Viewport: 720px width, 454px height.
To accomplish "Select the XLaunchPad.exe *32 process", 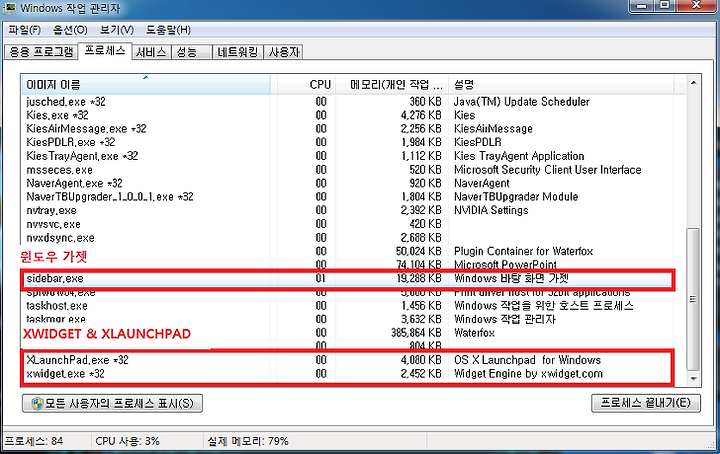I will 77,360.
